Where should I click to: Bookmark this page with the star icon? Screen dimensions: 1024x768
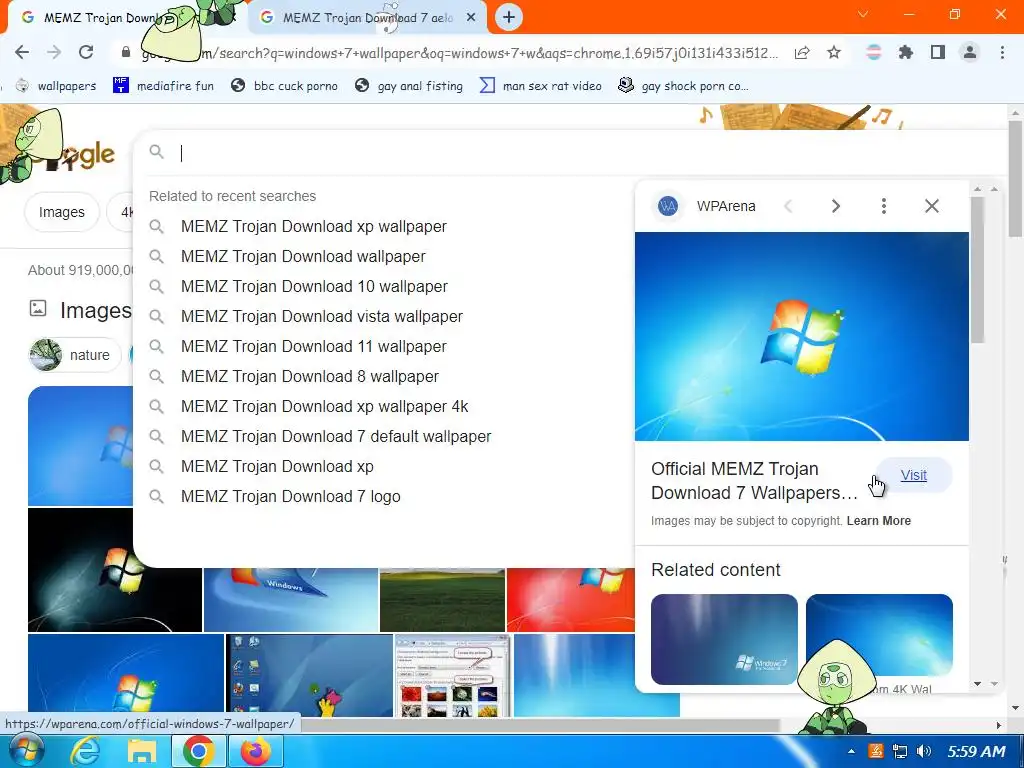click(x=834, y=52)
